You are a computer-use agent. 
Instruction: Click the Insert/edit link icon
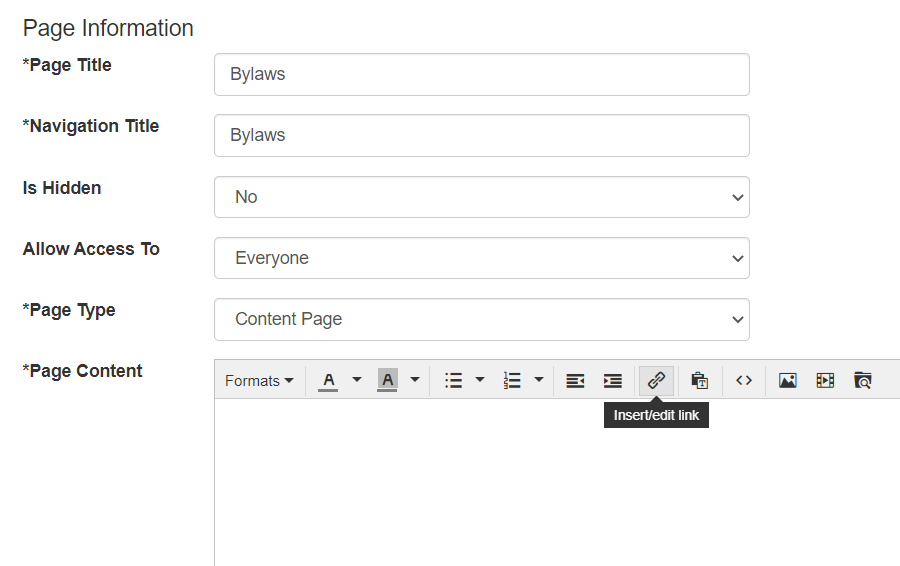656,381
